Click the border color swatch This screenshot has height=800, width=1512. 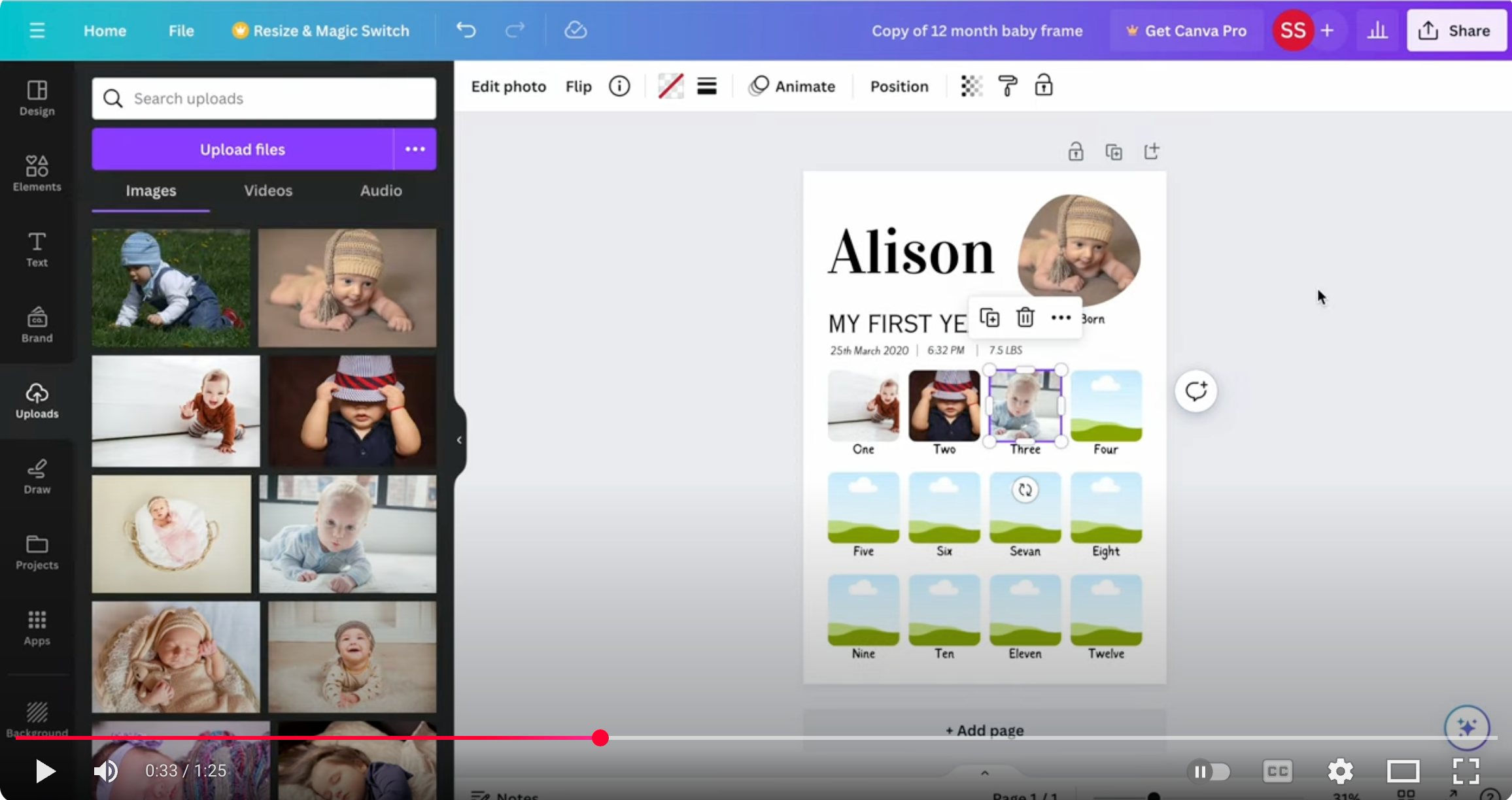(671, 86)
